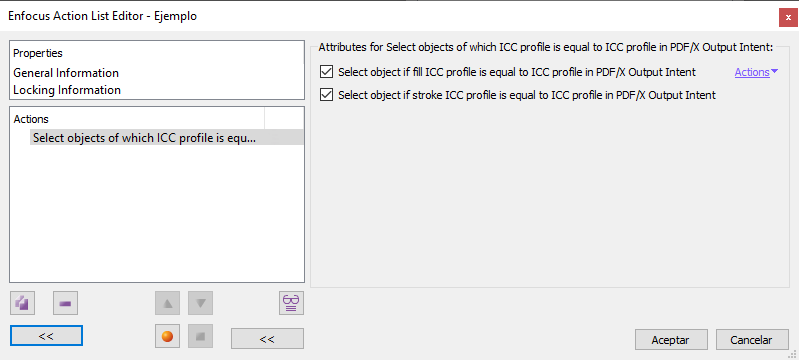Screen dimensions: 799x360
Task: Toggle fill ICC profile checkbox
Action: click(x=326, y=72)
